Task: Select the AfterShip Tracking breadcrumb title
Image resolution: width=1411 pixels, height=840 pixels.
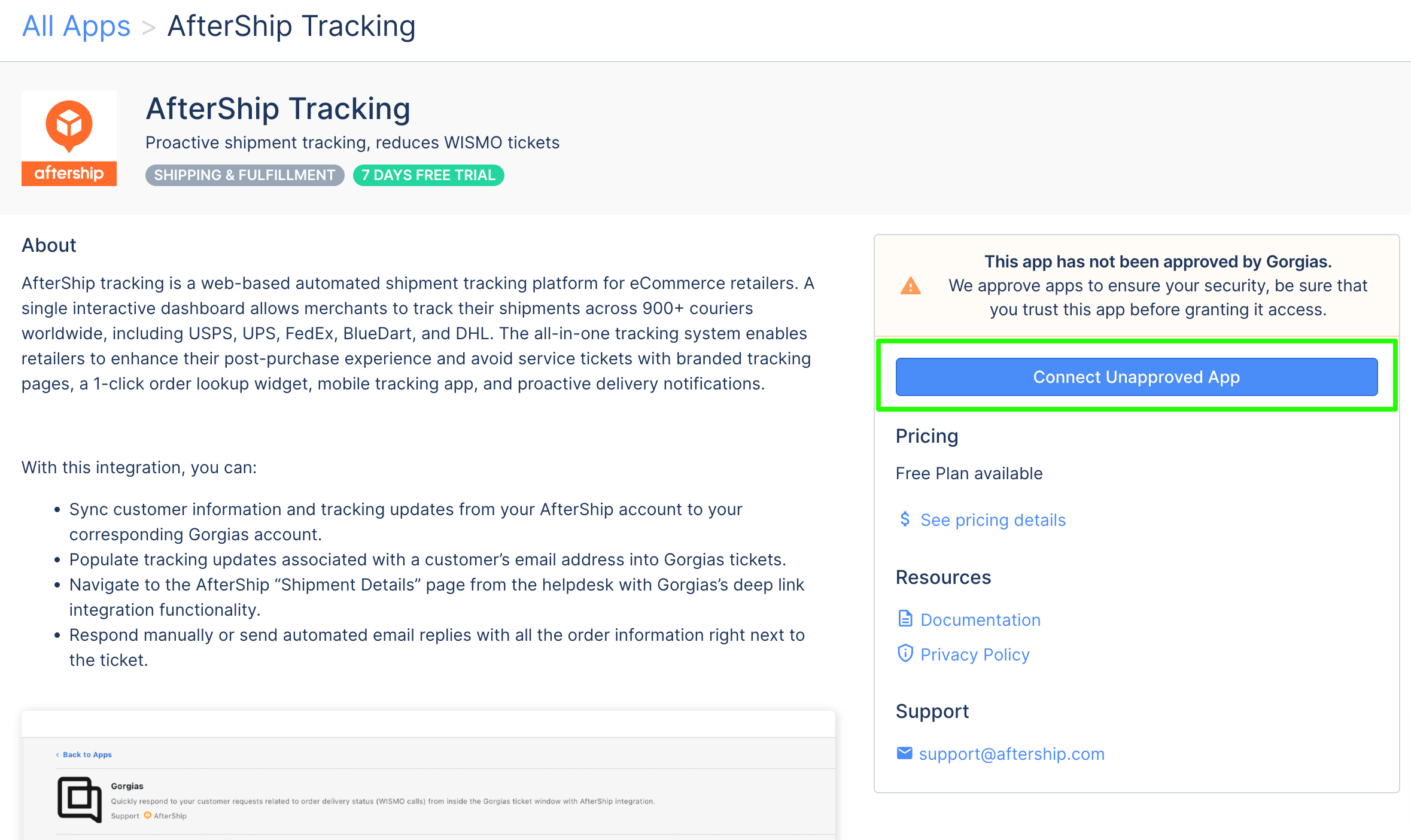Action: click(291, 26)
